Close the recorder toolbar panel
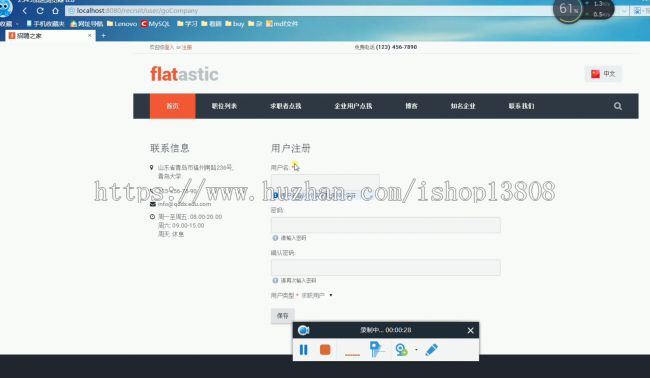This screenshot has width=650, height=378. pyautogui.click(x=471, y=330)
